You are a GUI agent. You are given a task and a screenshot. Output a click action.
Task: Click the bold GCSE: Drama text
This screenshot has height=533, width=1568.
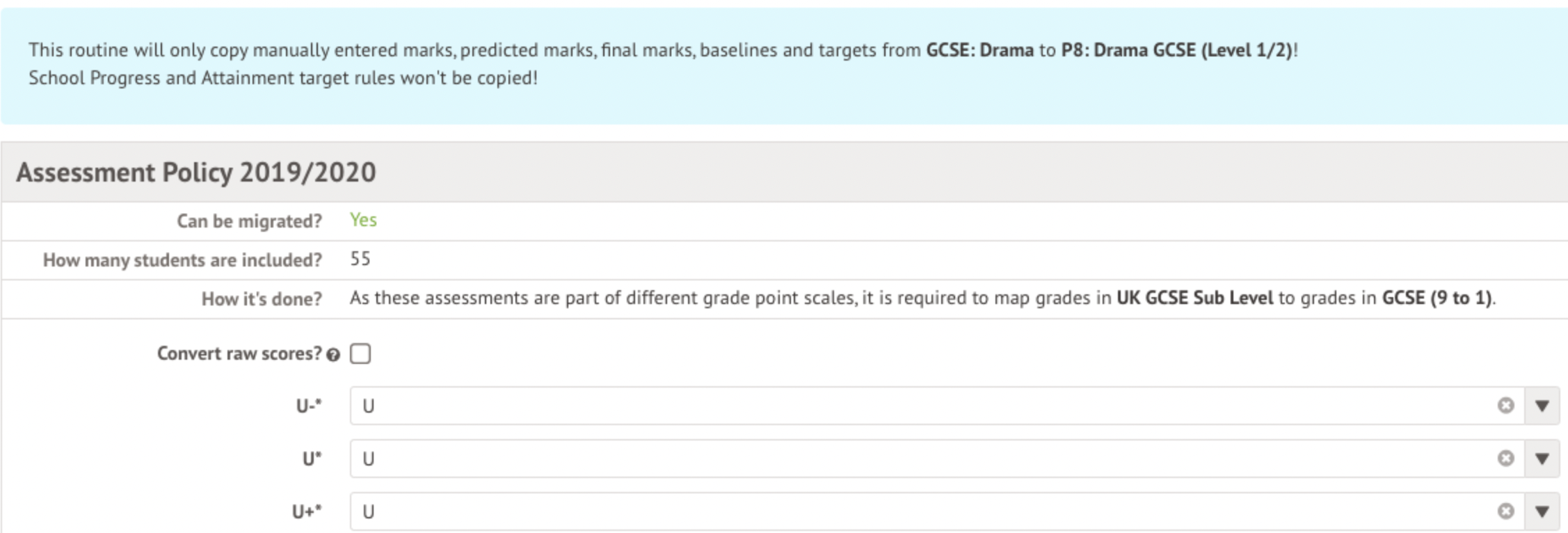979,50
